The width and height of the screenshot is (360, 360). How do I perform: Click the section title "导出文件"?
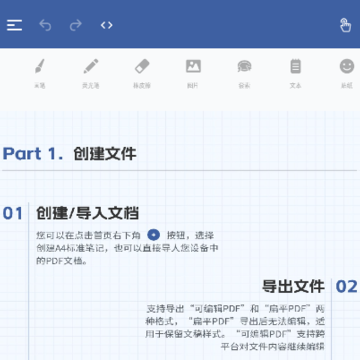coord(293,286)
